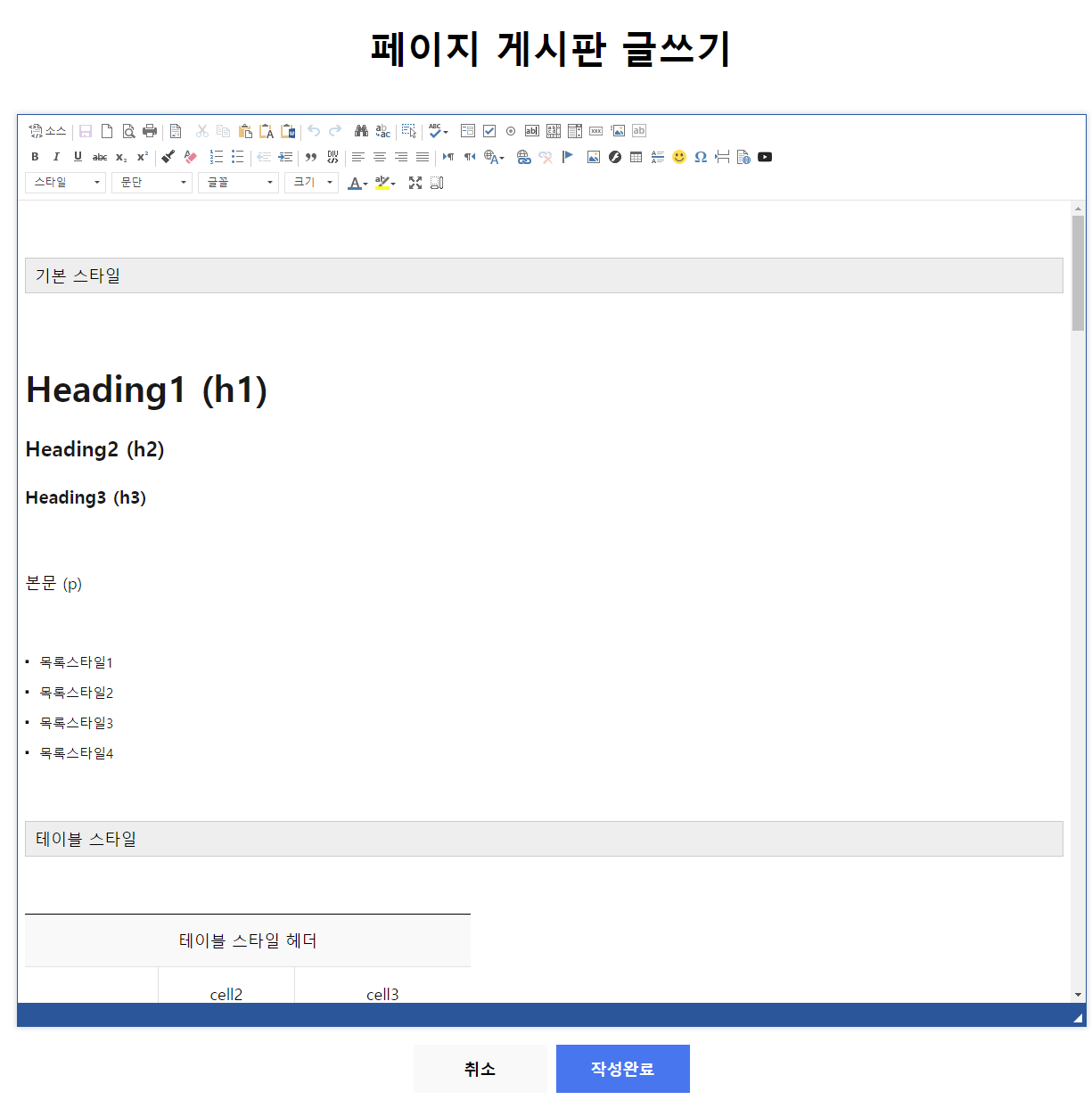Toggle Block Quote formatting

[311, 157]
